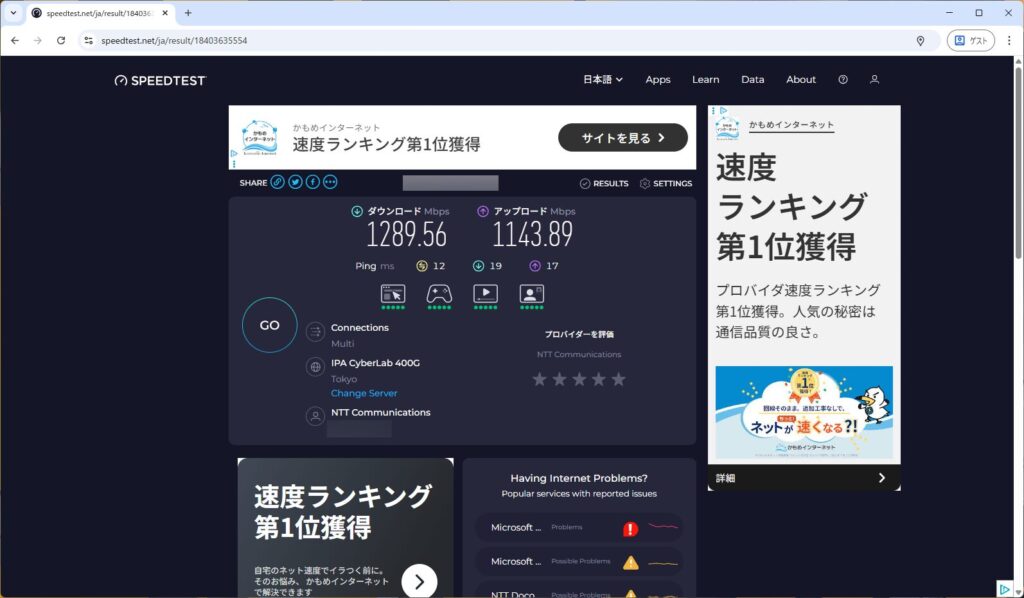This screenshot has height=598, width=1024.
Task: Click the browser address bar
Action: click(x=500, y=41)
